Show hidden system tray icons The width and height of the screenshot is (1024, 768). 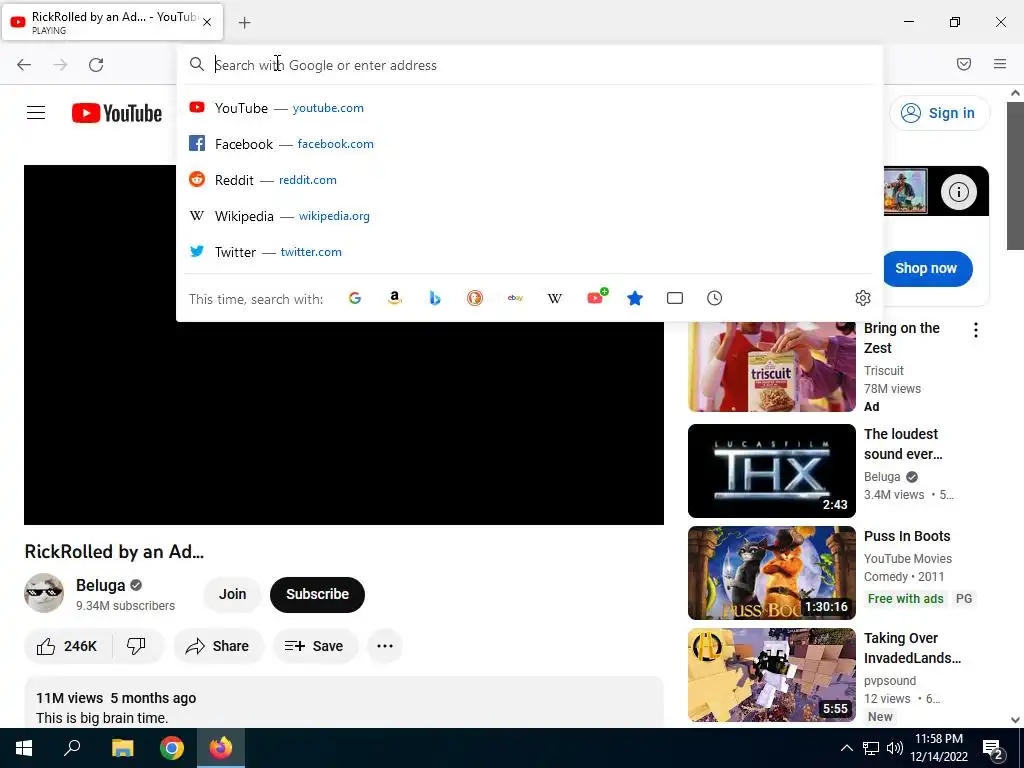(x=846, y=748)
